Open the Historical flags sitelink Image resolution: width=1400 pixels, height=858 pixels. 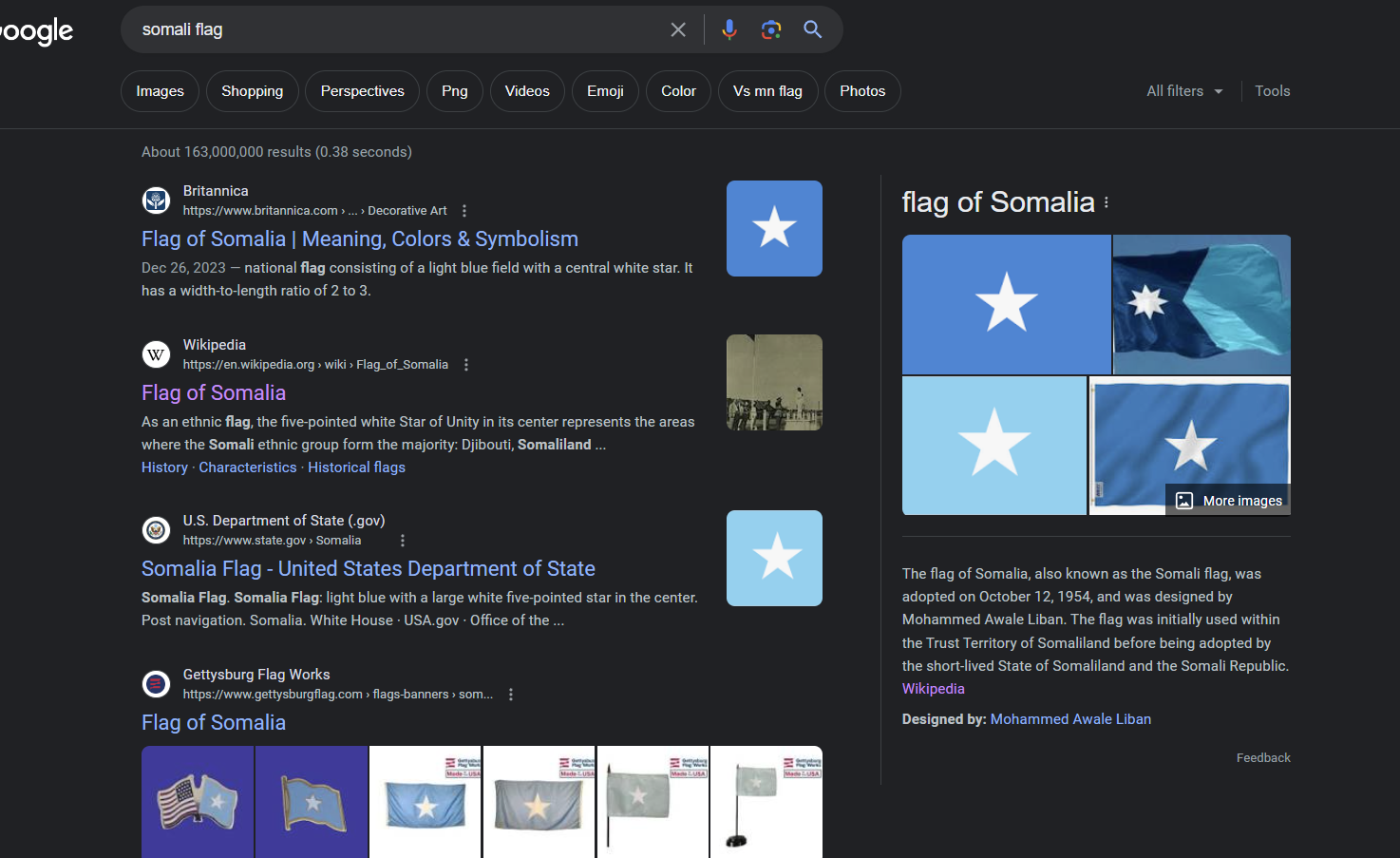pyautogui.click(x=356, y=467)
